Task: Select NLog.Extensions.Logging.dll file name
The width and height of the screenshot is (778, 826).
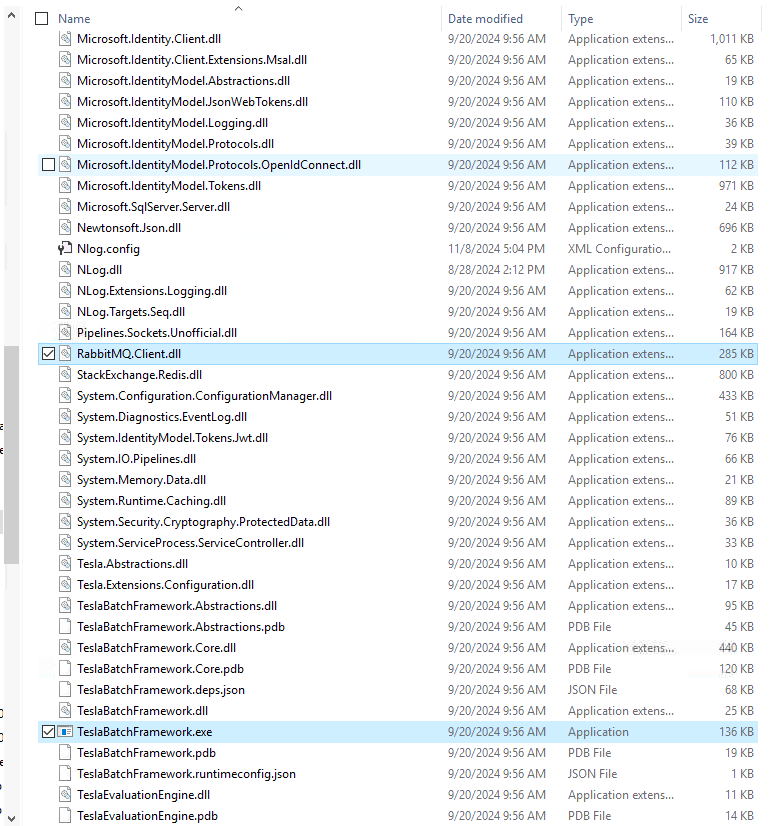Action: 152,291
